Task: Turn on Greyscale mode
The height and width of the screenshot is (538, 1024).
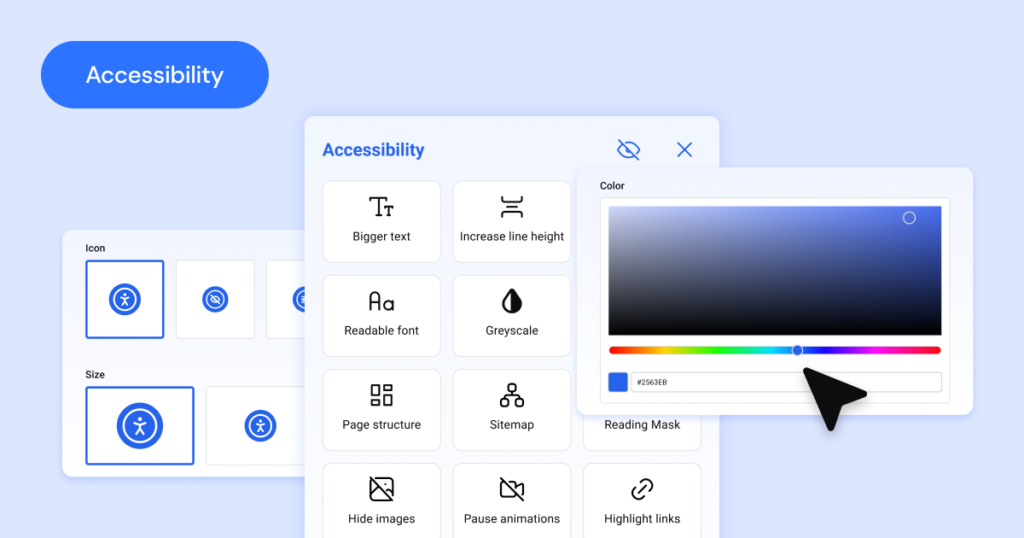Action: (511, 315)
